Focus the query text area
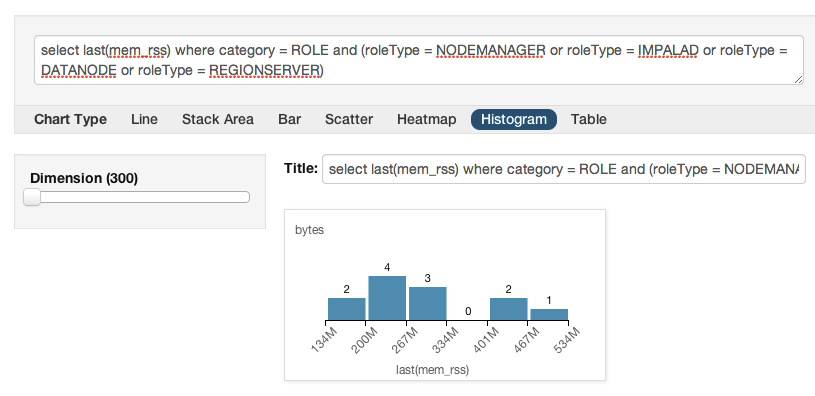This screenshot has height=396, width=815. tap(419, 60)
